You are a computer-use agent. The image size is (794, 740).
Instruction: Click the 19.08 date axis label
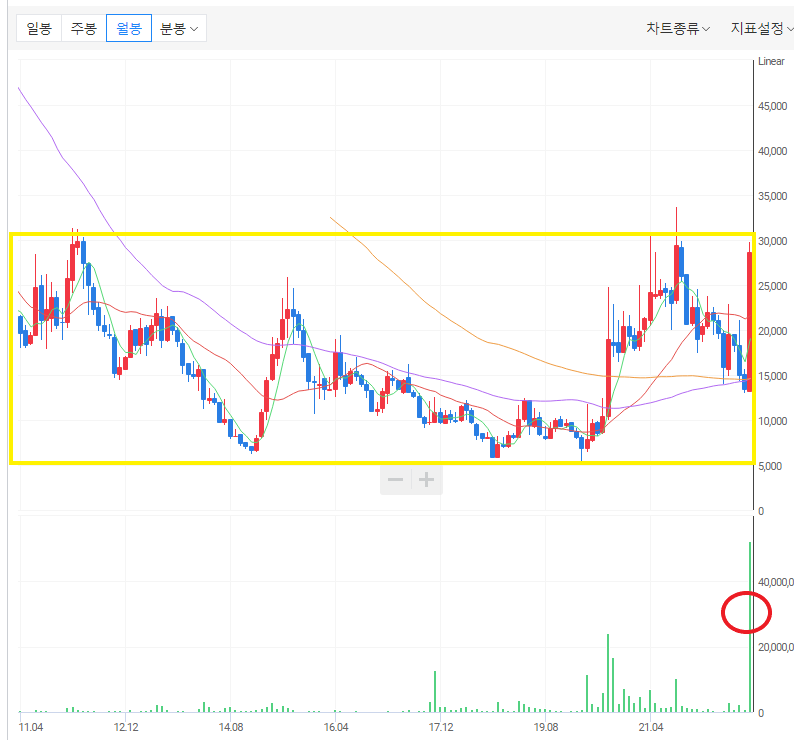click(x=546, y=727)
